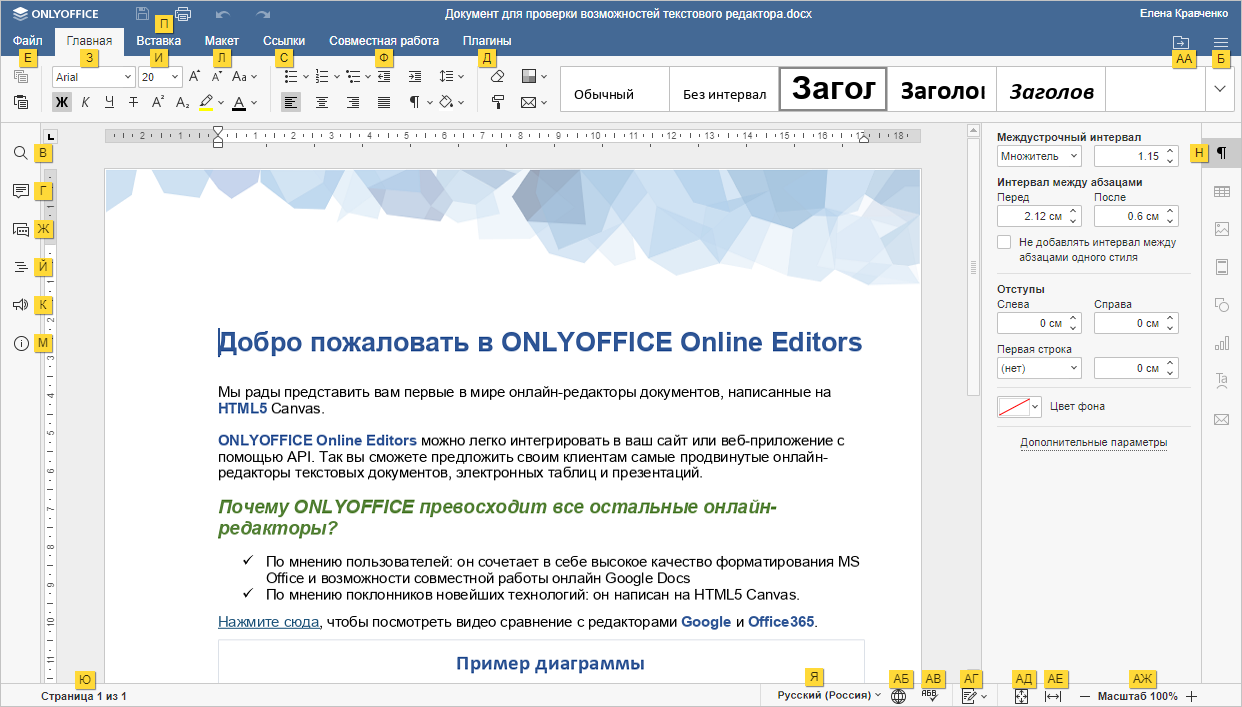Zoom in with the plus icon
The height and width of the screenshot is (707, 1242).
[x=1191, y=696]
